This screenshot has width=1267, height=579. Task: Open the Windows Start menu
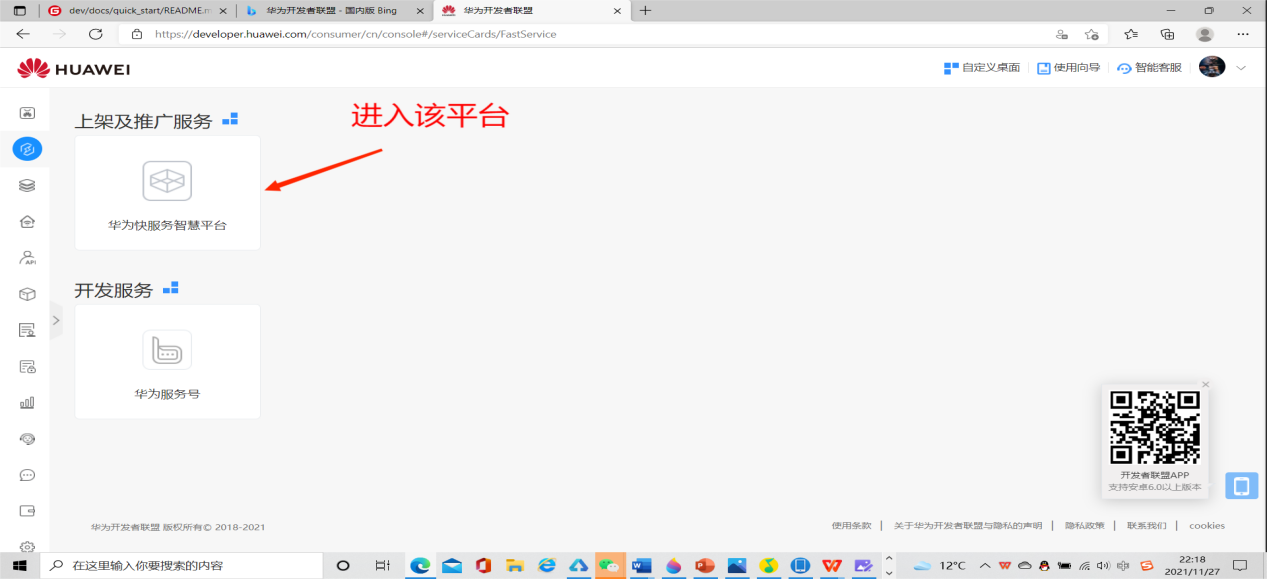(20, 565)
